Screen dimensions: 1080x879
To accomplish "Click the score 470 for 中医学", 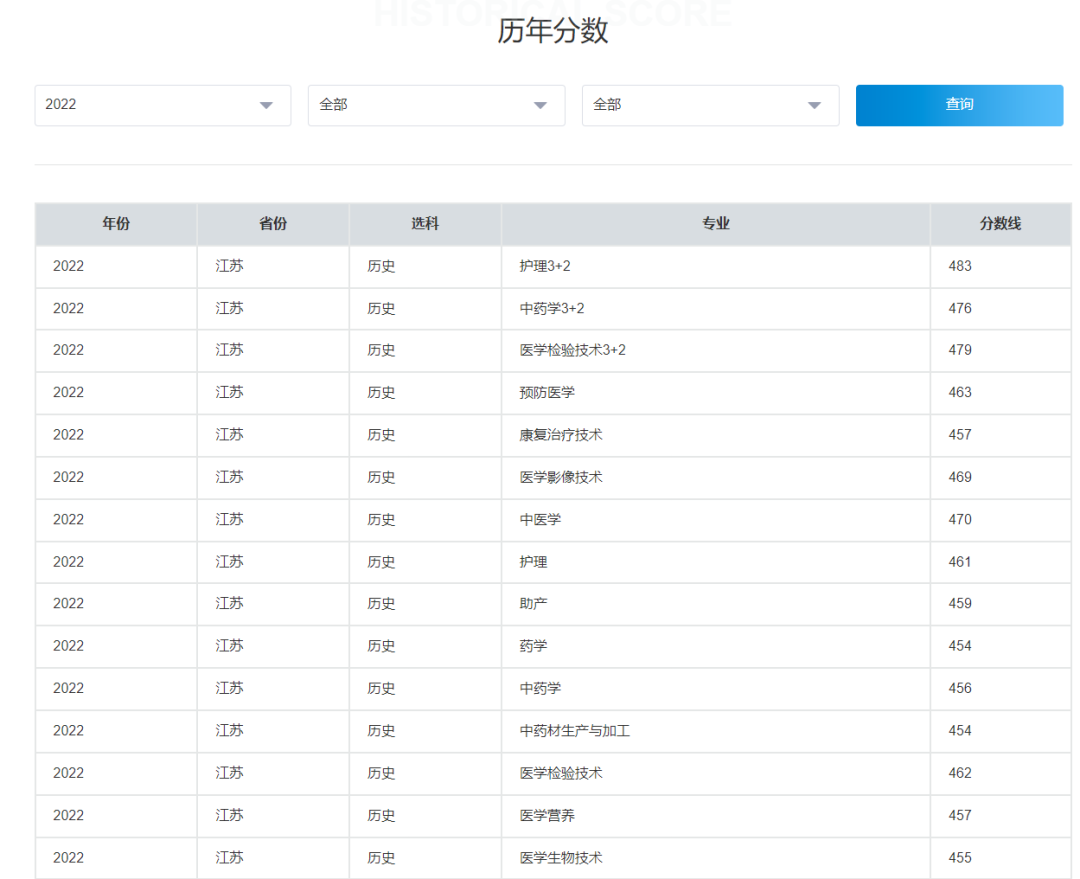I will coord(960,520).
